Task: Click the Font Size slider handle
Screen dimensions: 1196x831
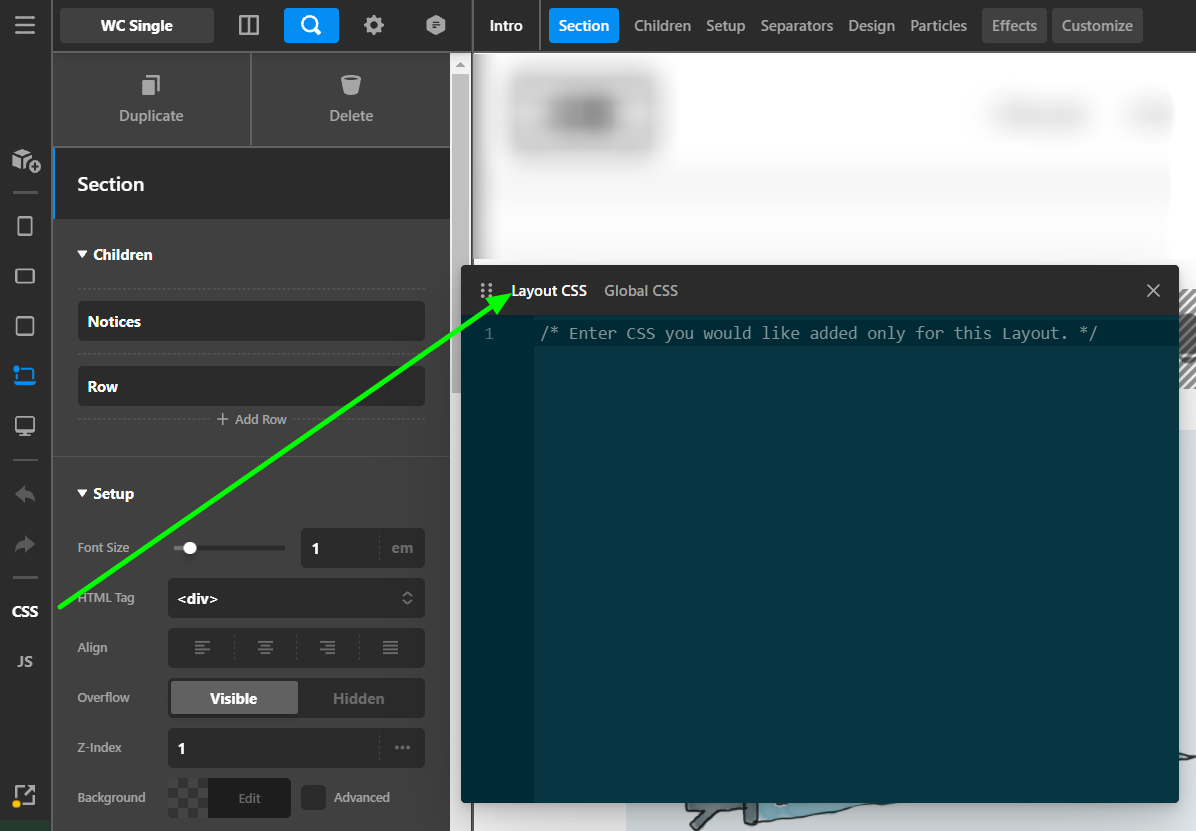Action: (190, 548)
